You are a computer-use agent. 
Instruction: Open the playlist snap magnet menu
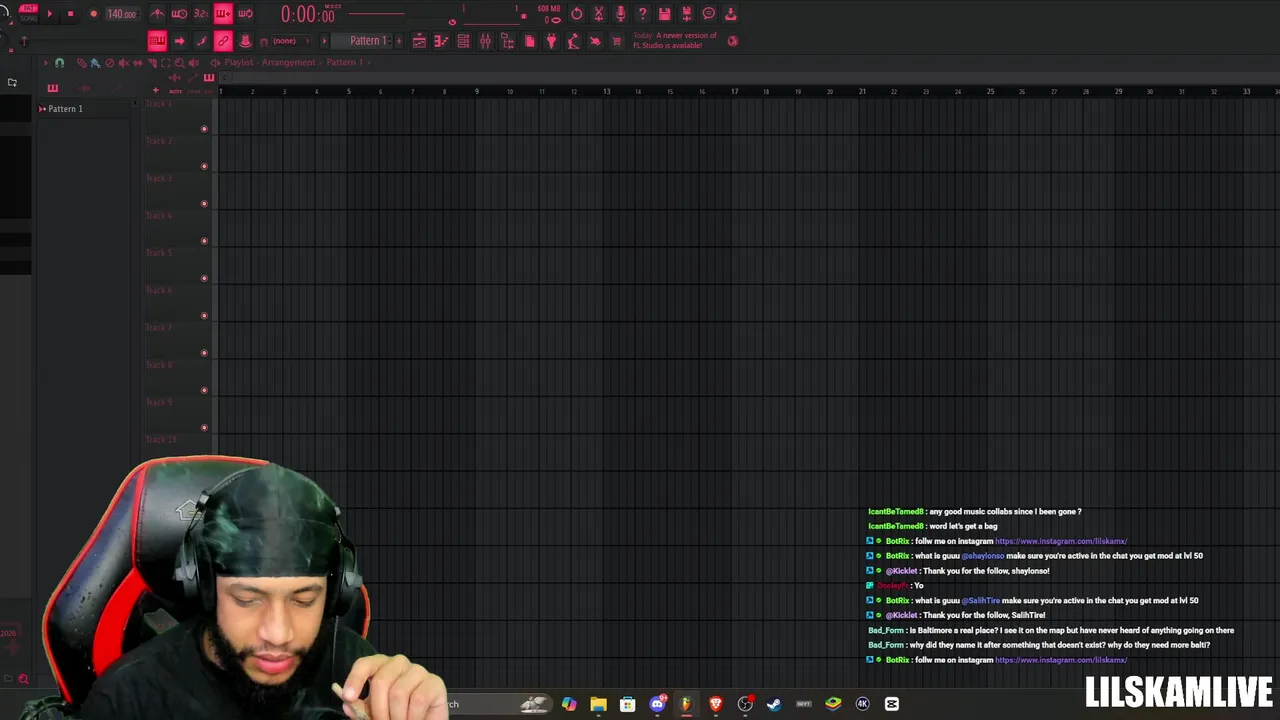(59, 63)
